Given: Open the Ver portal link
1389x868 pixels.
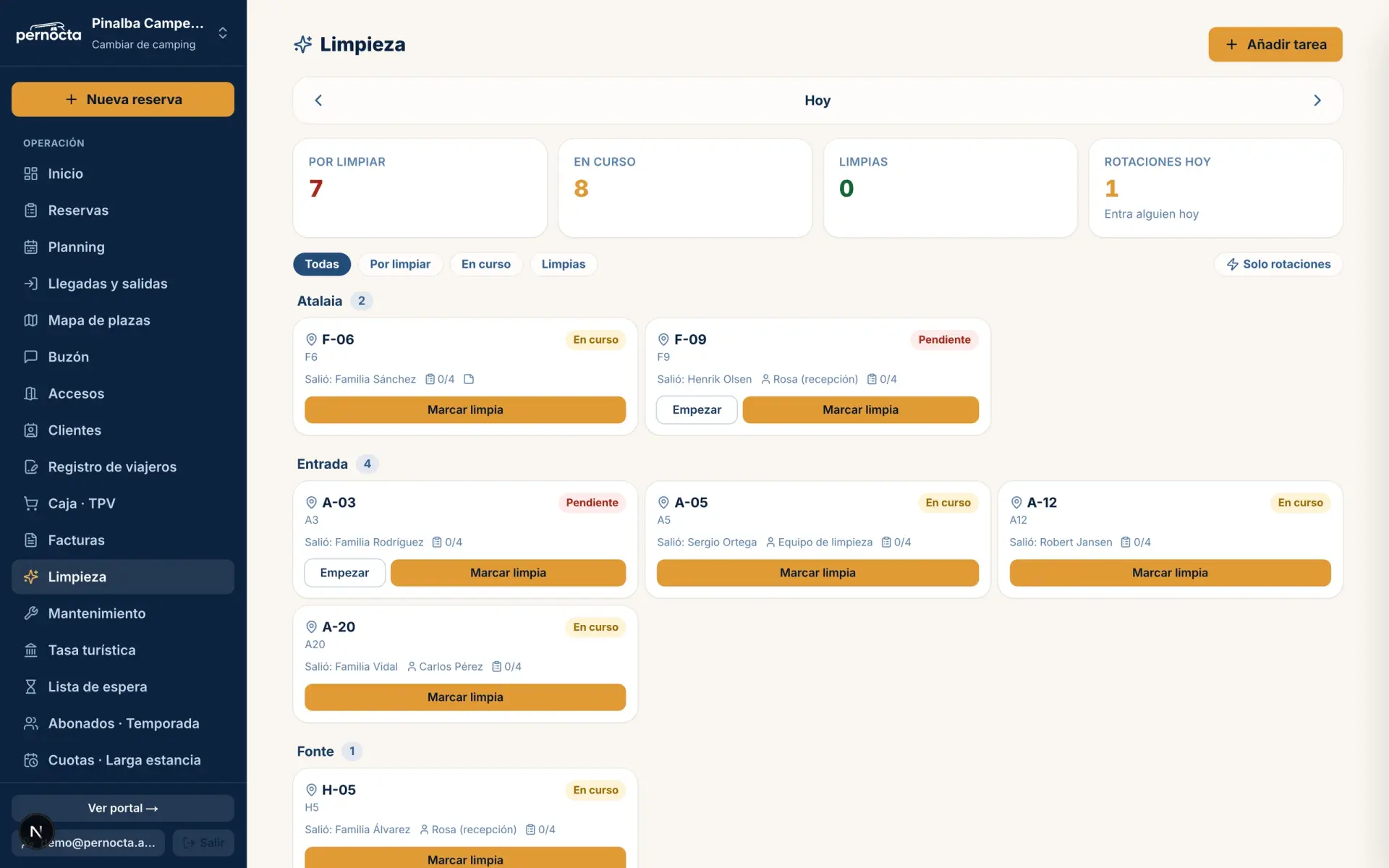Looking at the screenshot, I should (123, 808).
